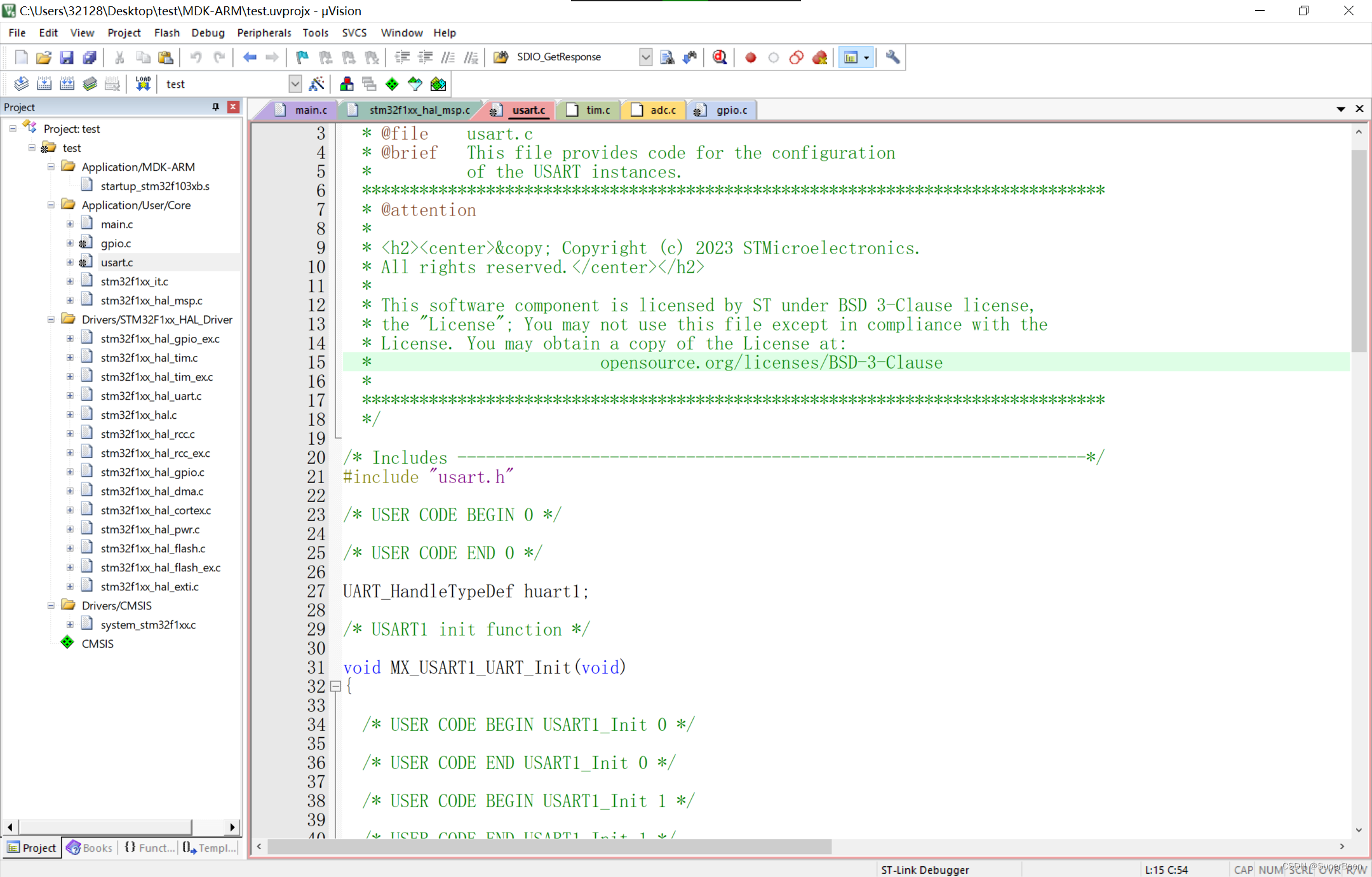Click the editor horizontal scrollbar thumb
This screenshot has width=1372, height=877.
point(549,846)
